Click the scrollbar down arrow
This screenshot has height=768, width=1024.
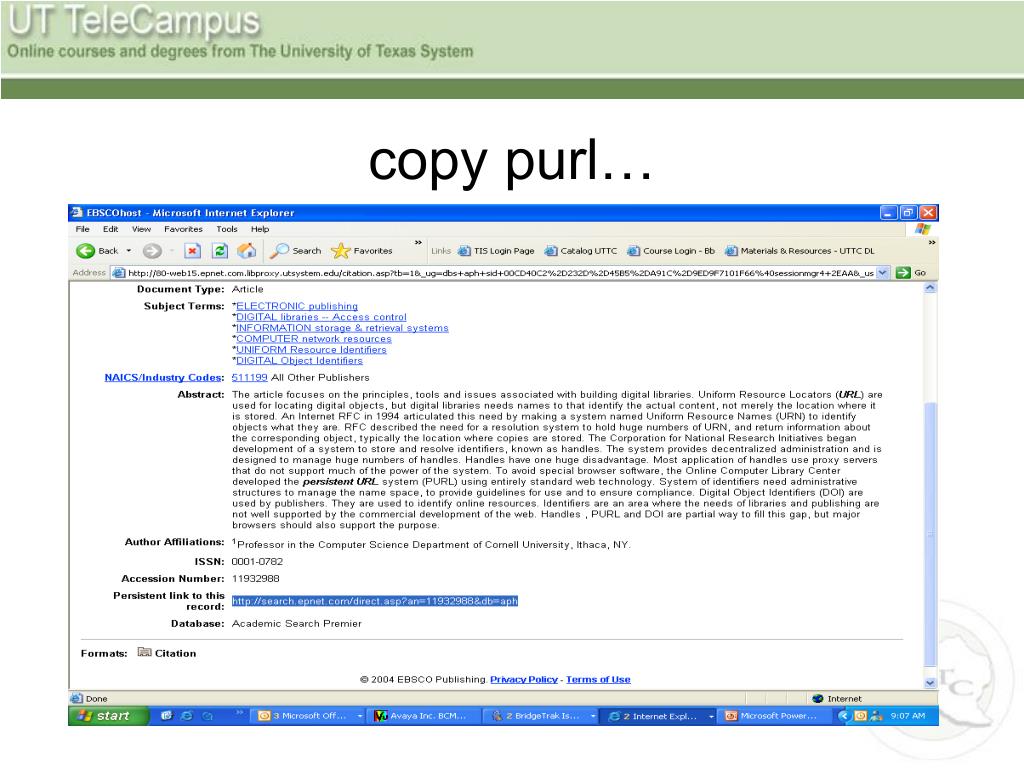(931, 683)
